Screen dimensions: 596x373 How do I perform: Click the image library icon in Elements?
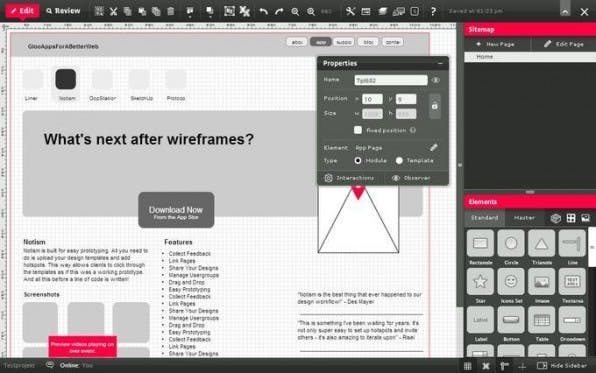click(585, 218)
